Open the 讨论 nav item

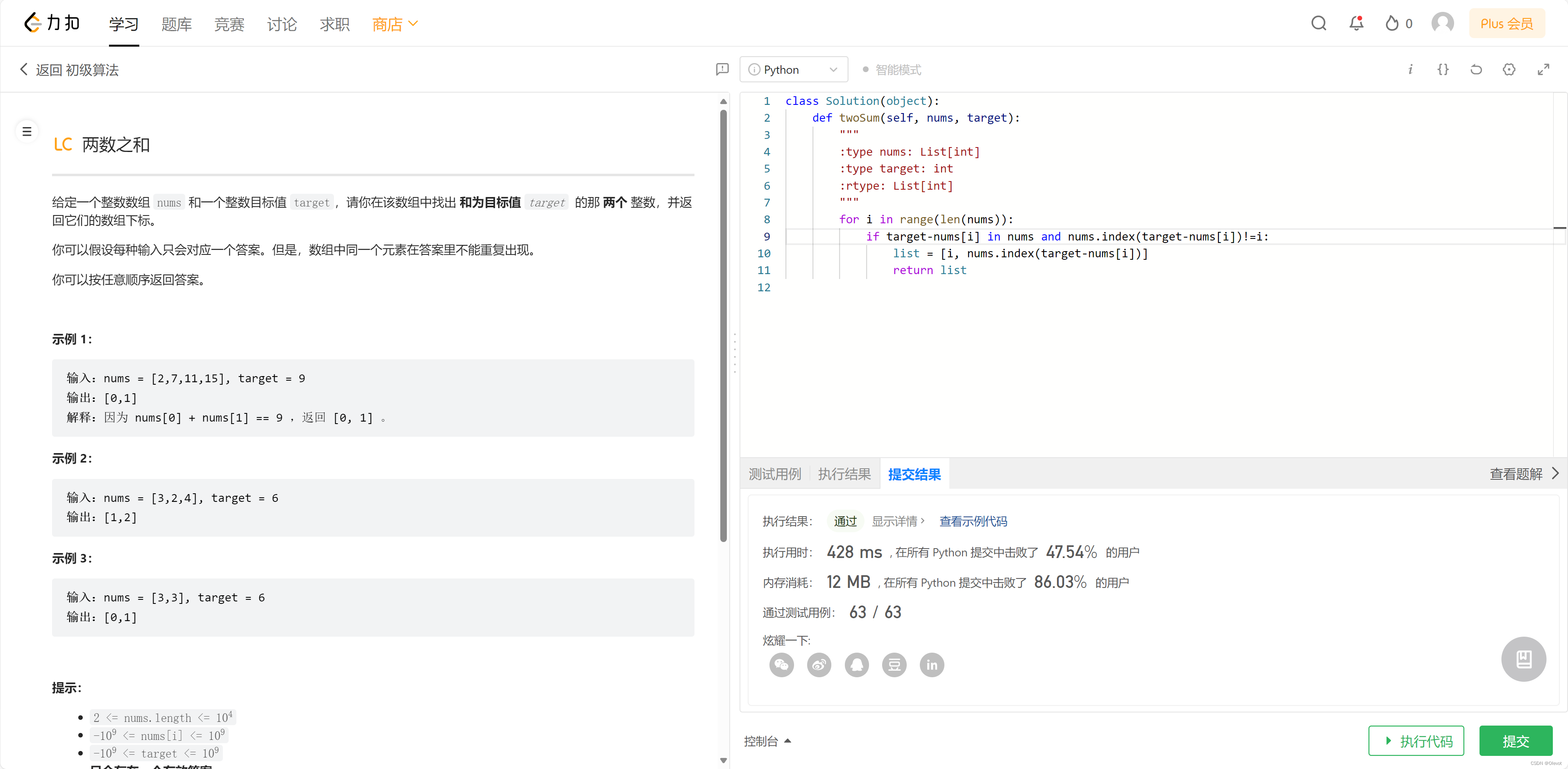pyautogui.click(x=282, y=24)
